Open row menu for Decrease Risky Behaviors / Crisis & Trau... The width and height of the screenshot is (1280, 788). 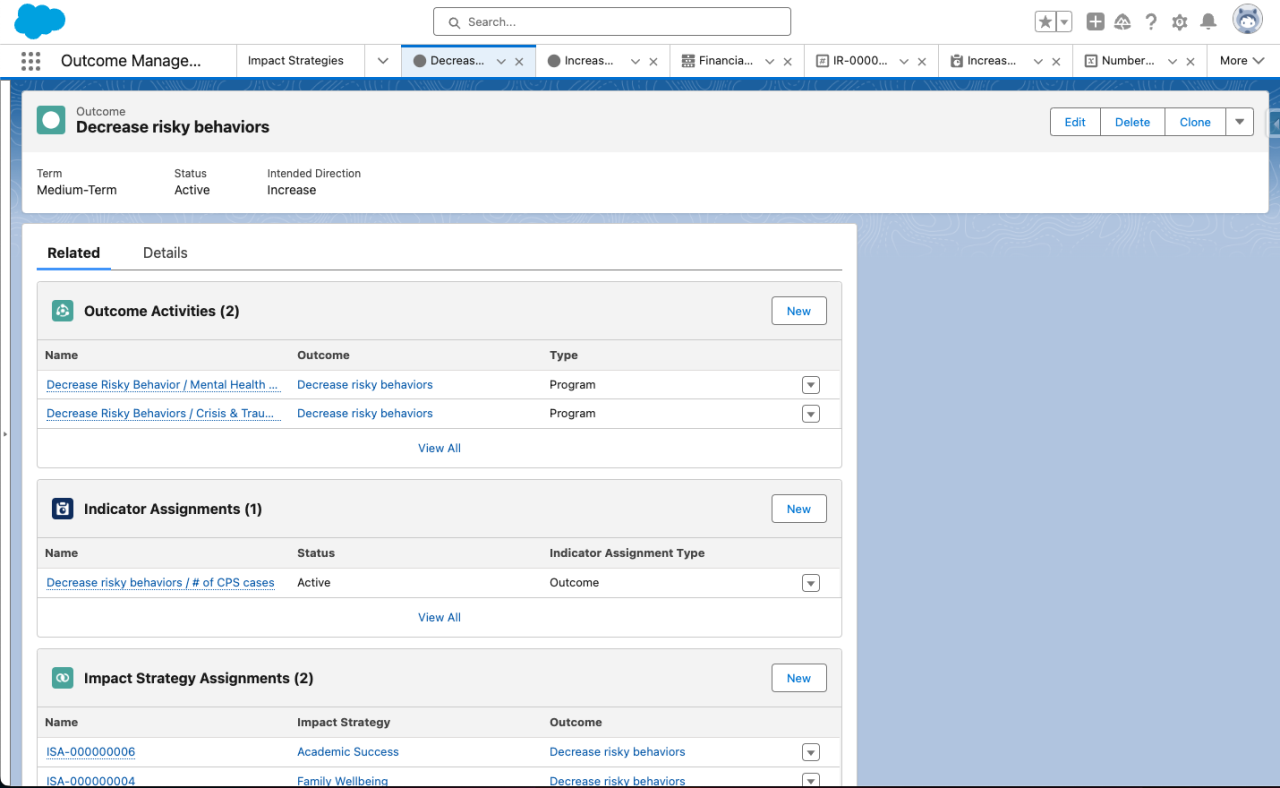pos(811,414)
